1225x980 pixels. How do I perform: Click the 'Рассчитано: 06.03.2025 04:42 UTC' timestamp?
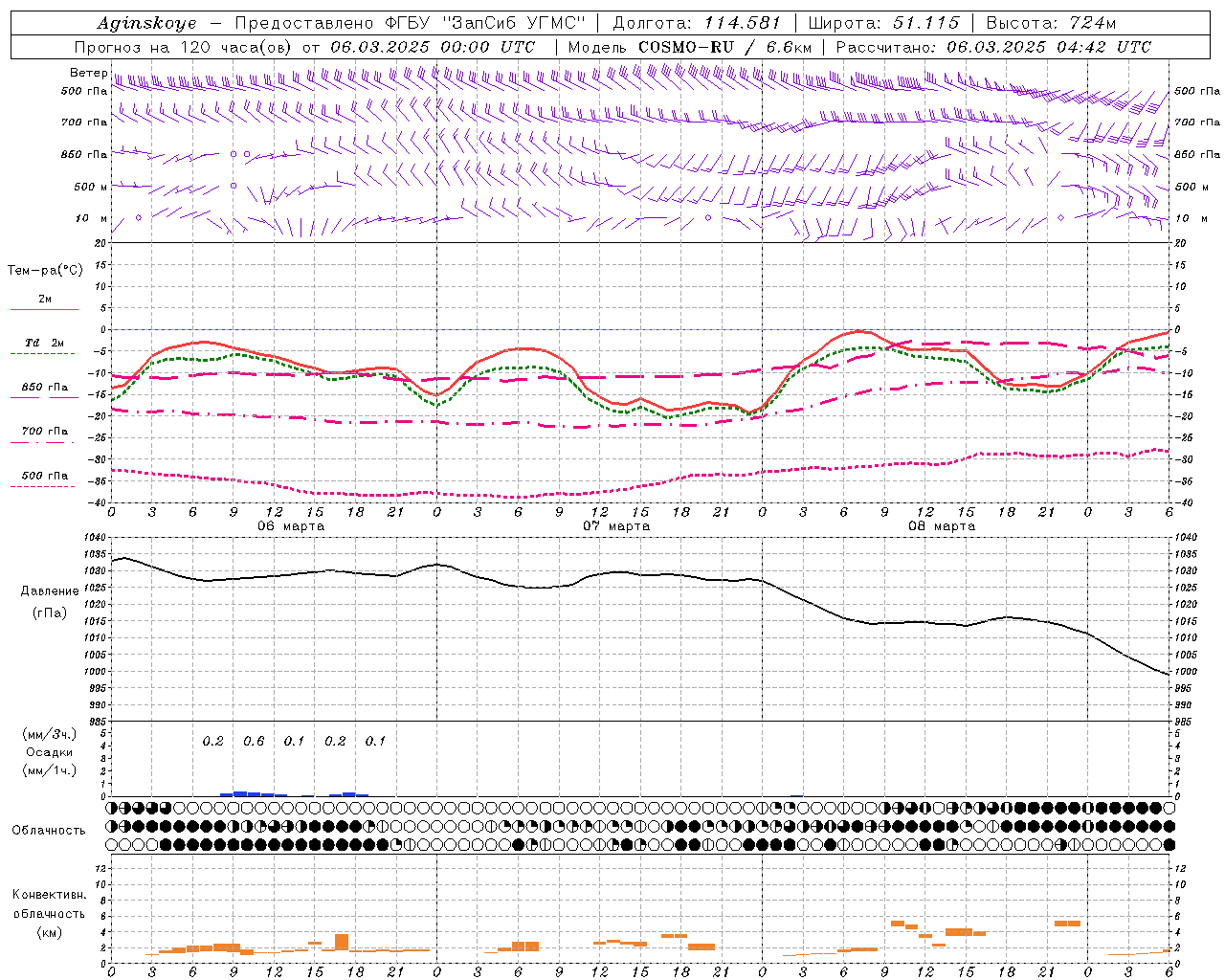[993, 47]
